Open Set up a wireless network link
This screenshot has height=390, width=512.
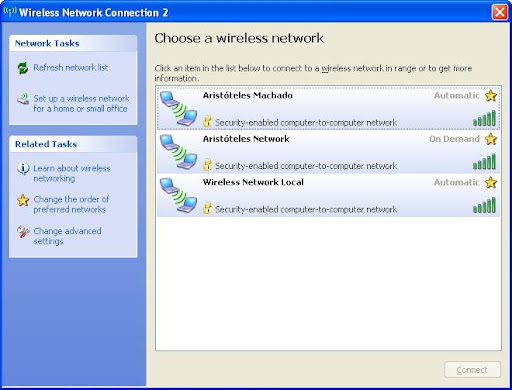click(x=81, y=104)
